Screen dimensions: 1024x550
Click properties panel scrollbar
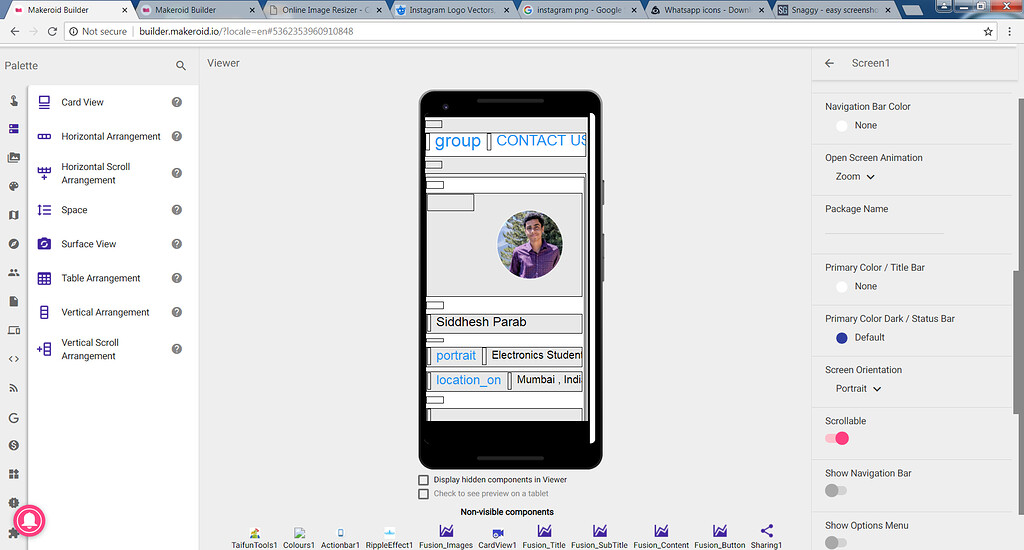point(1018,340)
